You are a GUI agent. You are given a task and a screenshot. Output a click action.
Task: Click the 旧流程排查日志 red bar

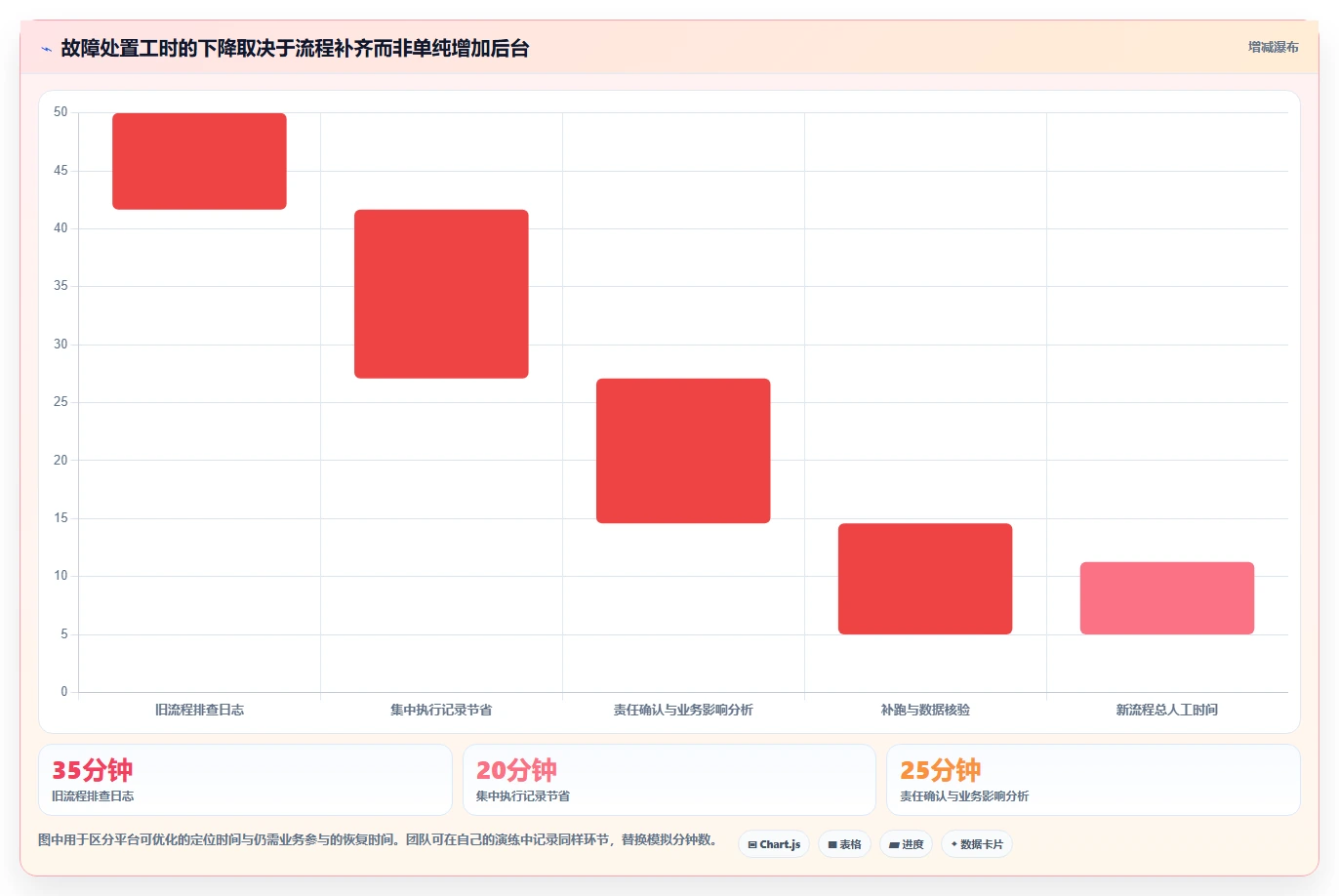point(199,161)
